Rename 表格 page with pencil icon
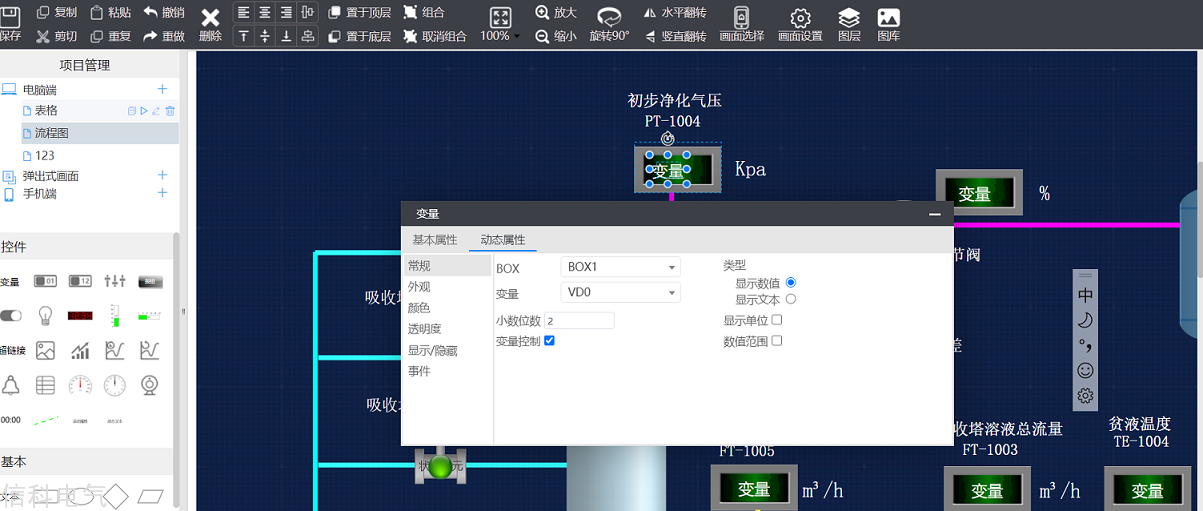This screenshot has width=1203, height=511. click(x=156, y=111)
